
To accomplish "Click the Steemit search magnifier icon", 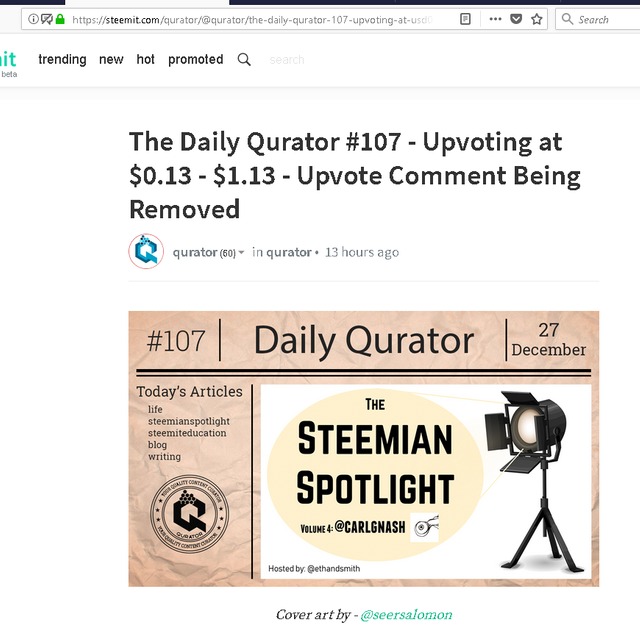I will point(244,60).
